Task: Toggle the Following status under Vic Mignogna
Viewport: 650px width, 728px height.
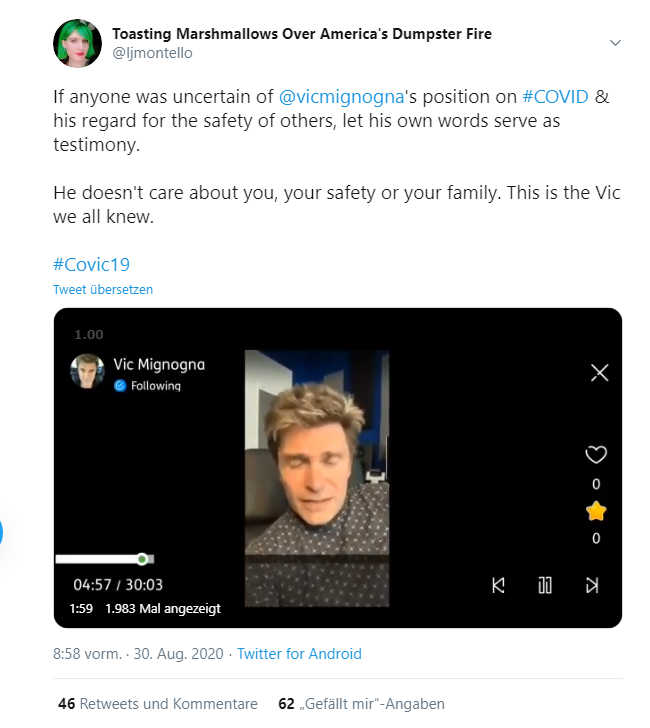Action: (148, 385)
